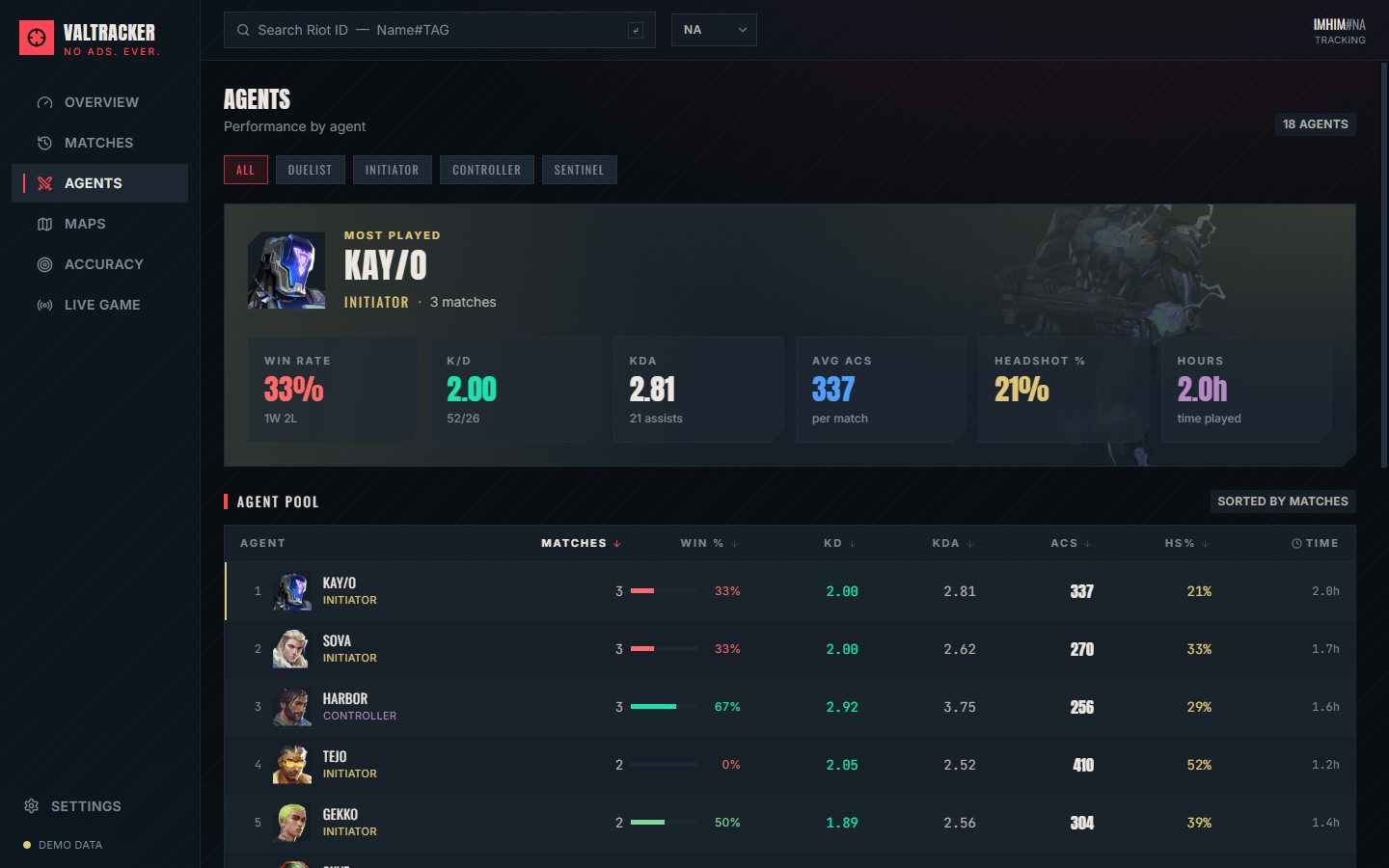This screenshot has width=1389, height=868.
Task: Click the K/D 2.00 stat card
Action: (x=515, y=390)
